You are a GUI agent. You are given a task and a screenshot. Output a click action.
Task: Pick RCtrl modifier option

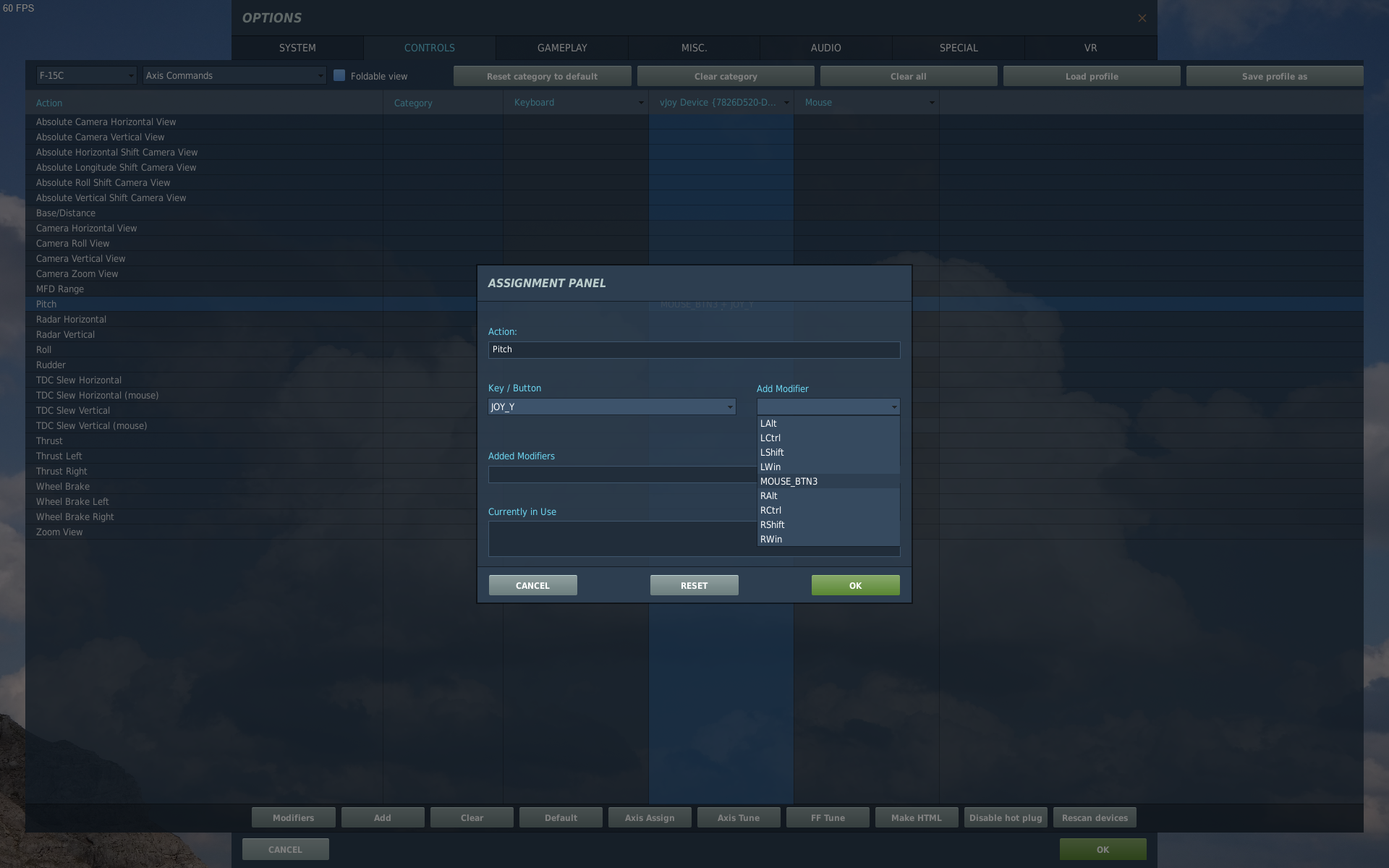[x=770, y=510]
